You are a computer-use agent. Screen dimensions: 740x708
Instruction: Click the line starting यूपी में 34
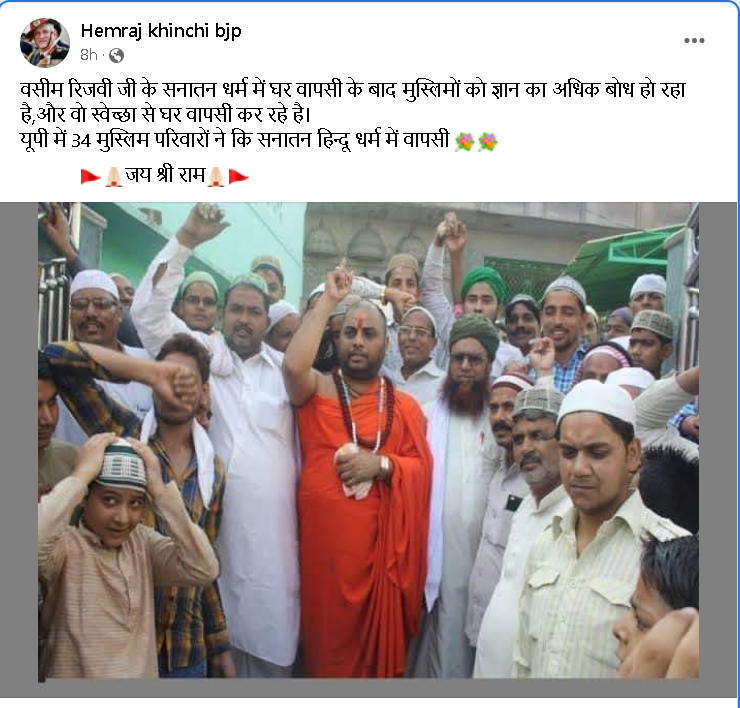tap(235, 140)
